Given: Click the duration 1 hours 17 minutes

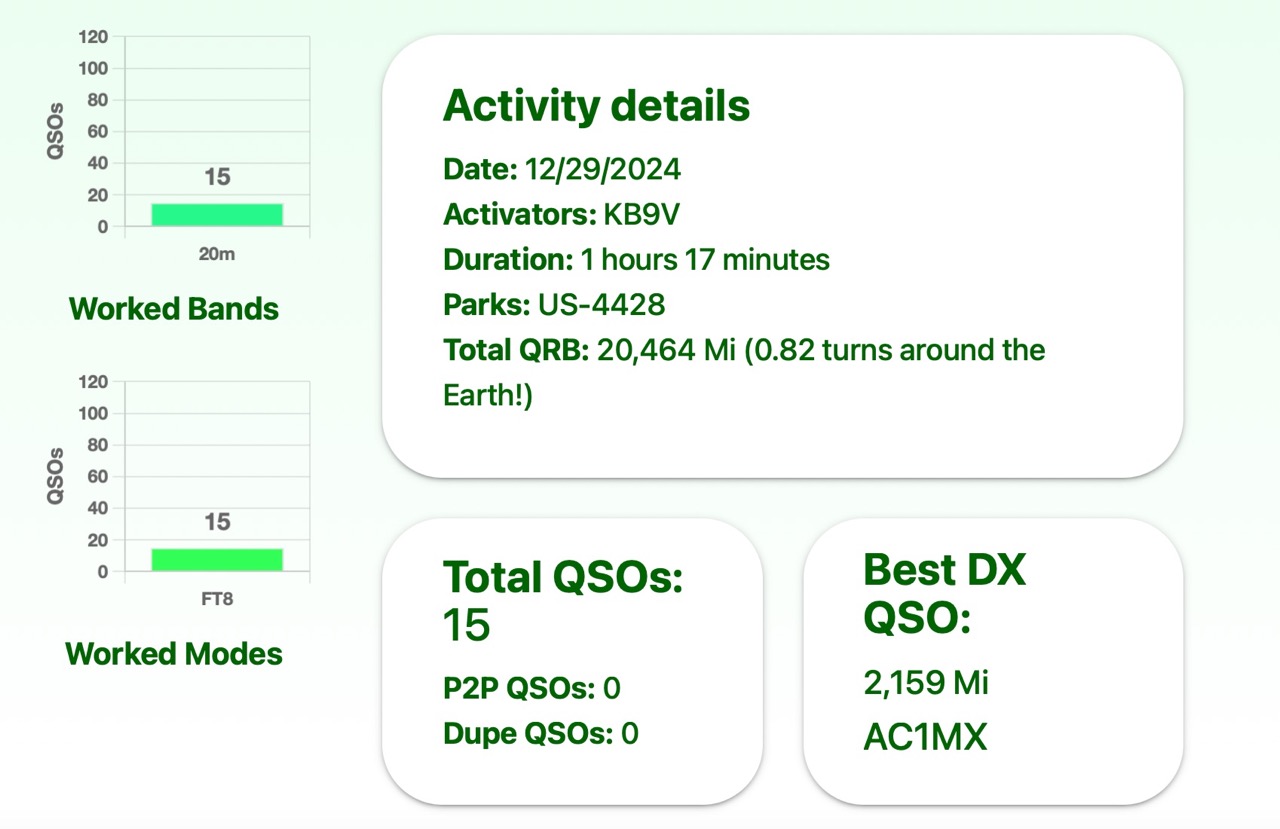Looking at the screenshot, I should pyautogui.click(x=705, y=260).
